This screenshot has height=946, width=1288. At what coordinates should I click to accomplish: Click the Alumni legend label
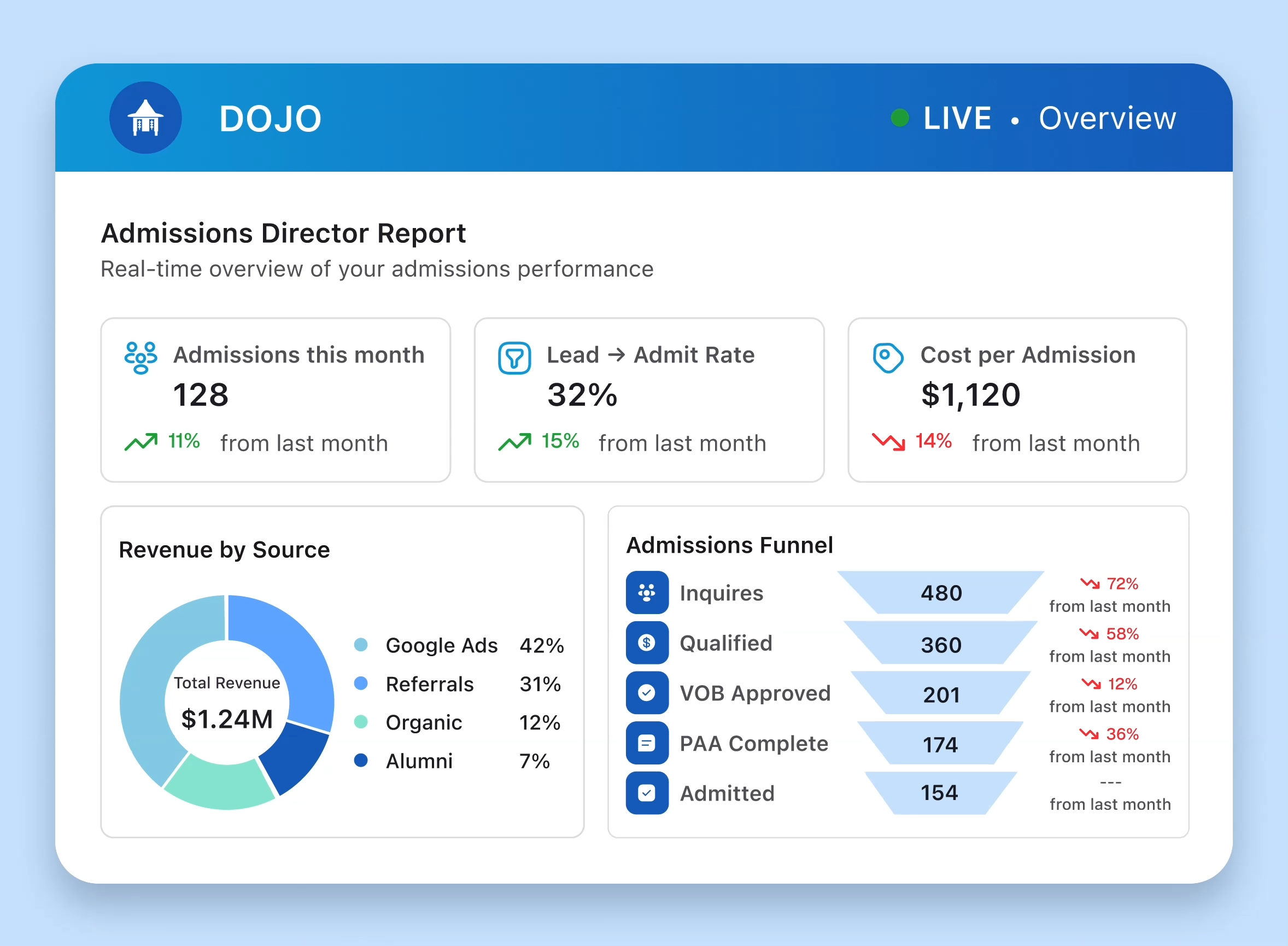419,761
